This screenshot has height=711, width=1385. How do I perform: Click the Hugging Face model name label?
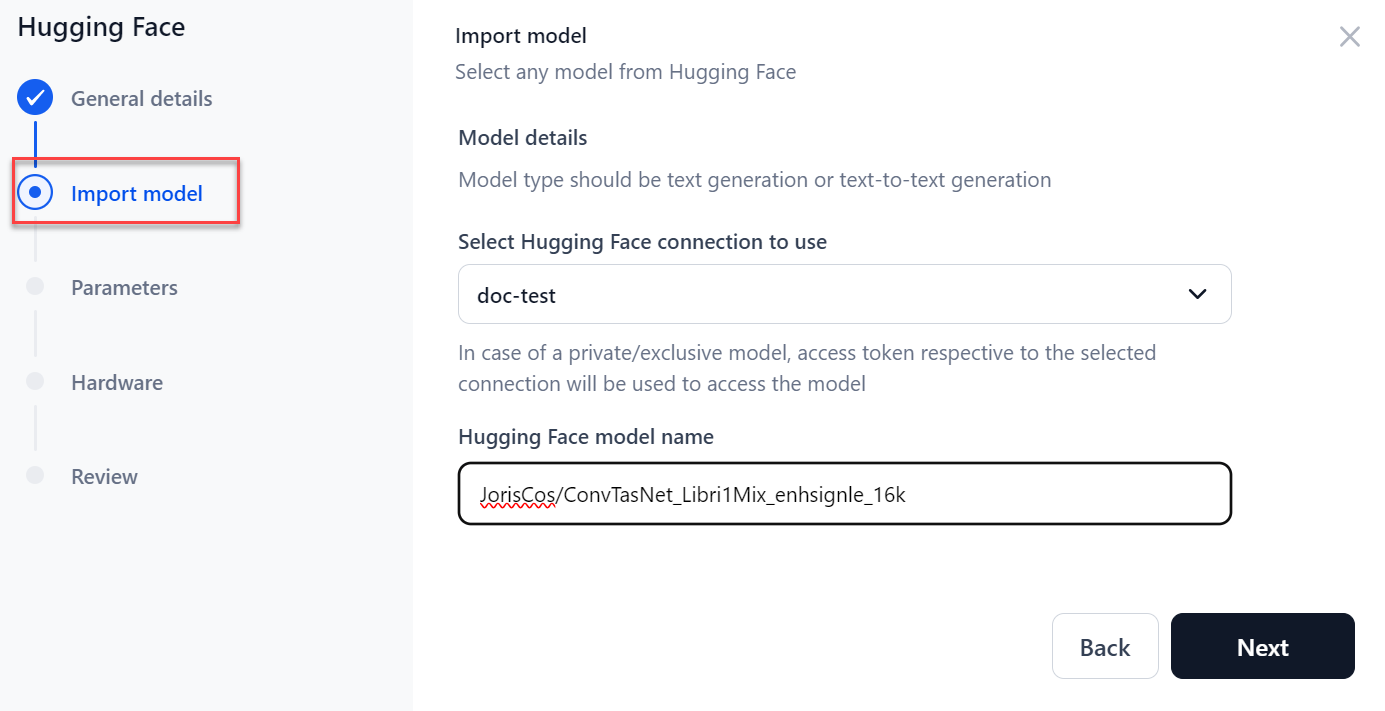[585, 437]
